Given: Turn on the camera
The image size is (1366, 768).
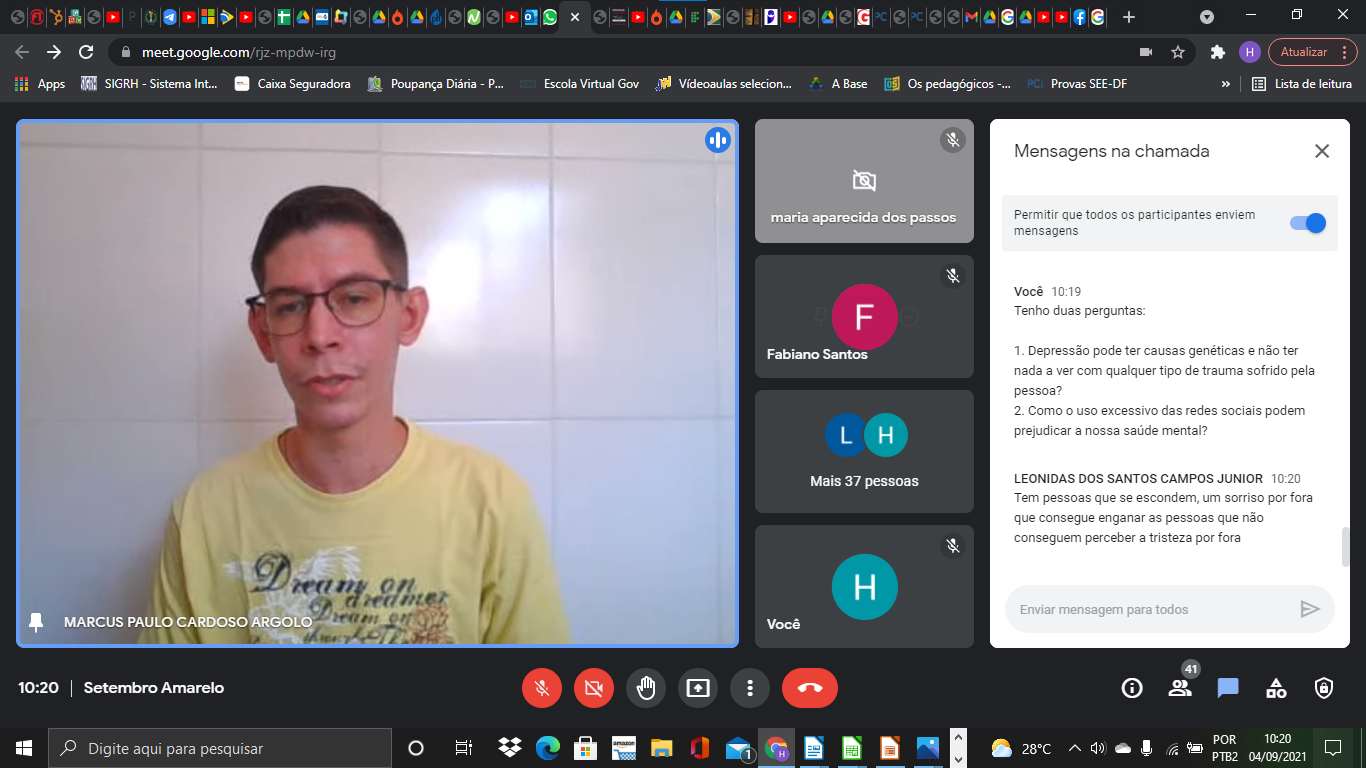Looking at the screenshot, I should [x=594, y=688].
